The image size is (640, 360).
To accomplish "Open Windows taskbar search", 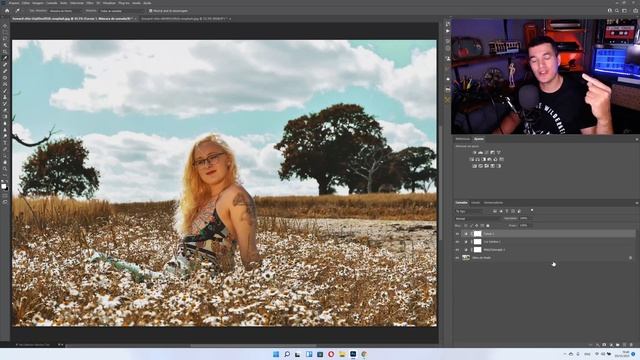I will (287, 354).
